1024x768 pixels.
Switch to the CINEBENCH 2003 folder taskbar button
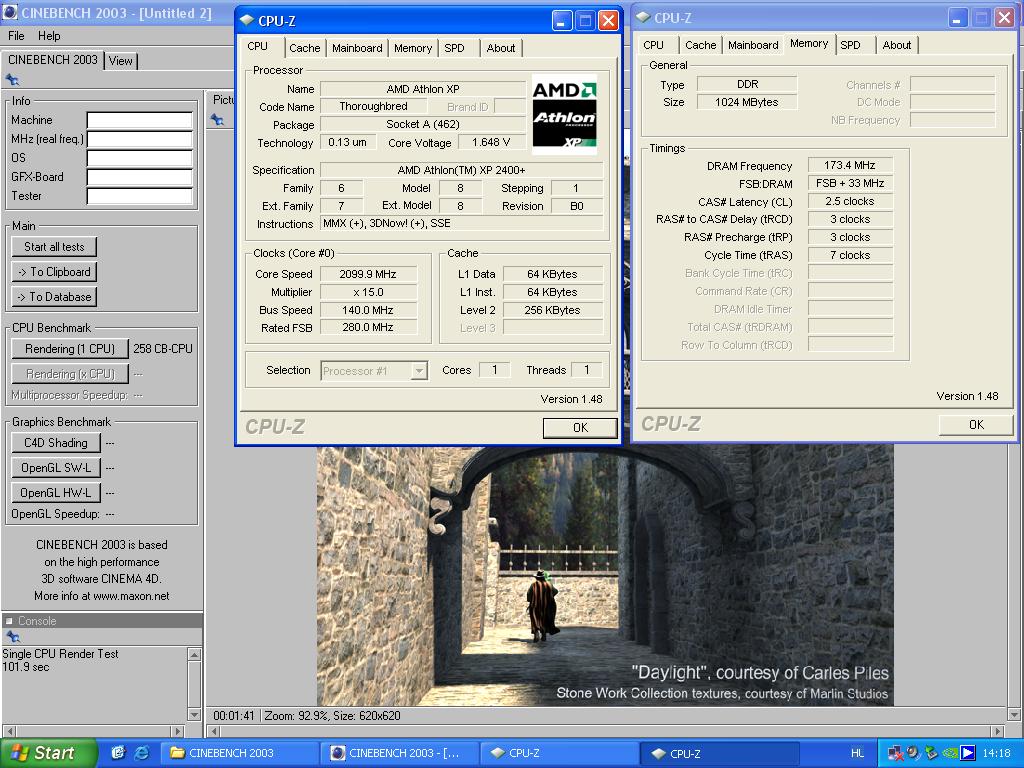[x=240, y=753]
